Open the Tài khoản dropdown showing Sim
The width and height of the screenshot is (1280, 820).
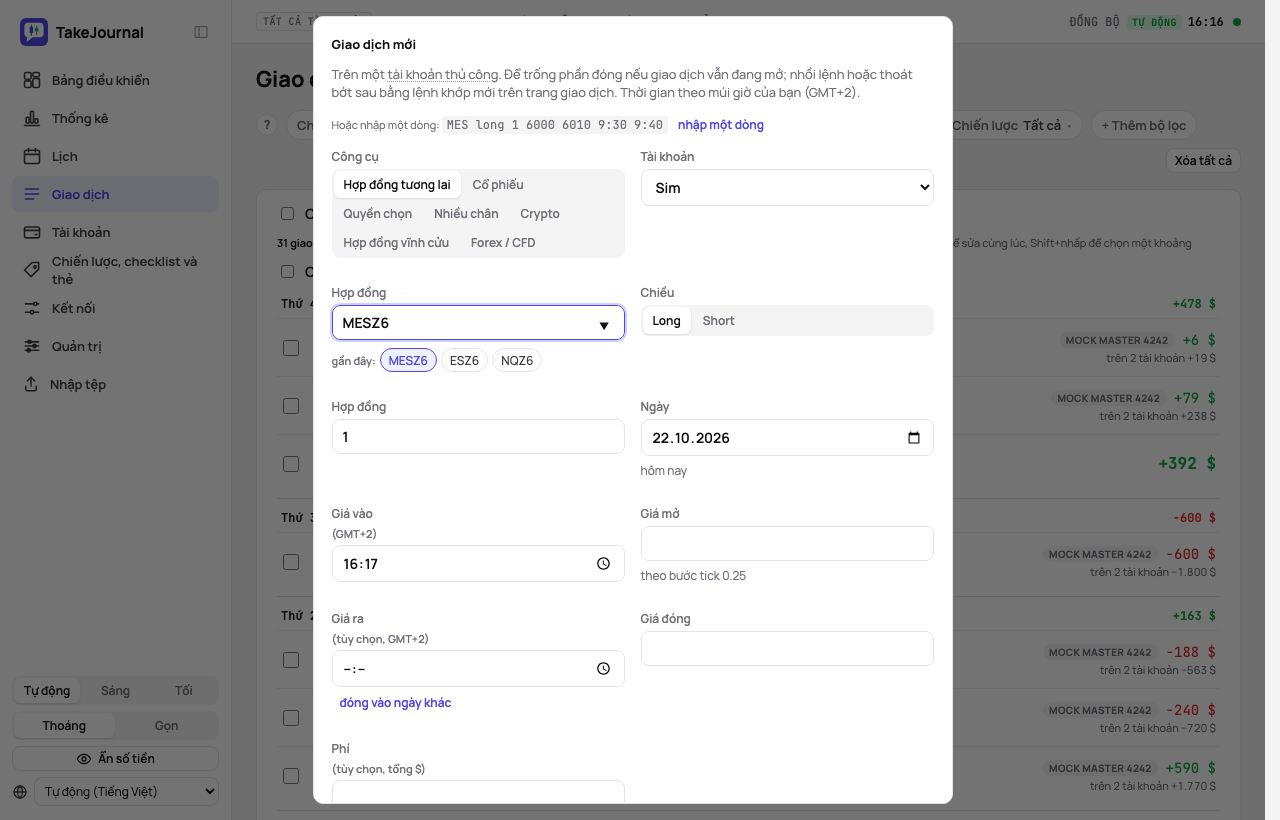(x=787, y=188)
